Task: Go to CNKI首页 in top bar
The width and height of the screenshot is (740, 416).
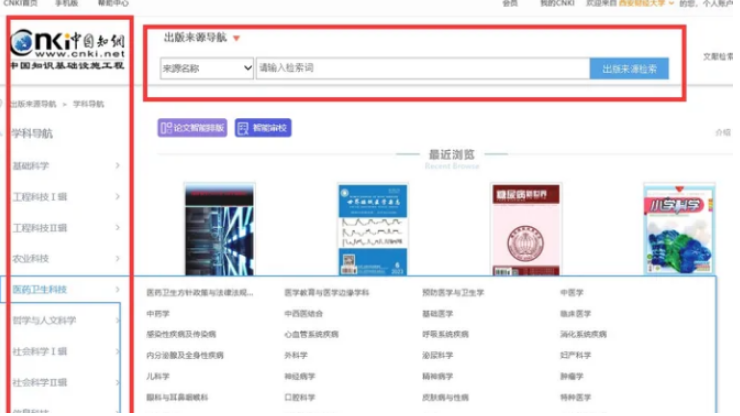Action: click(20, 4)
